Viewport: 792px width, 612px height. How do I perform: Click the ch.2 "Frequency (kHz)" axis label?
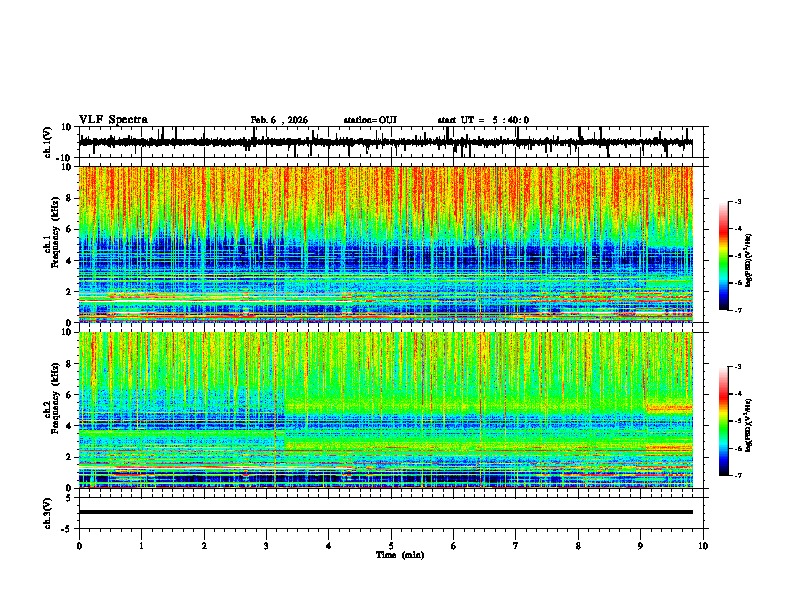(55, 400)
